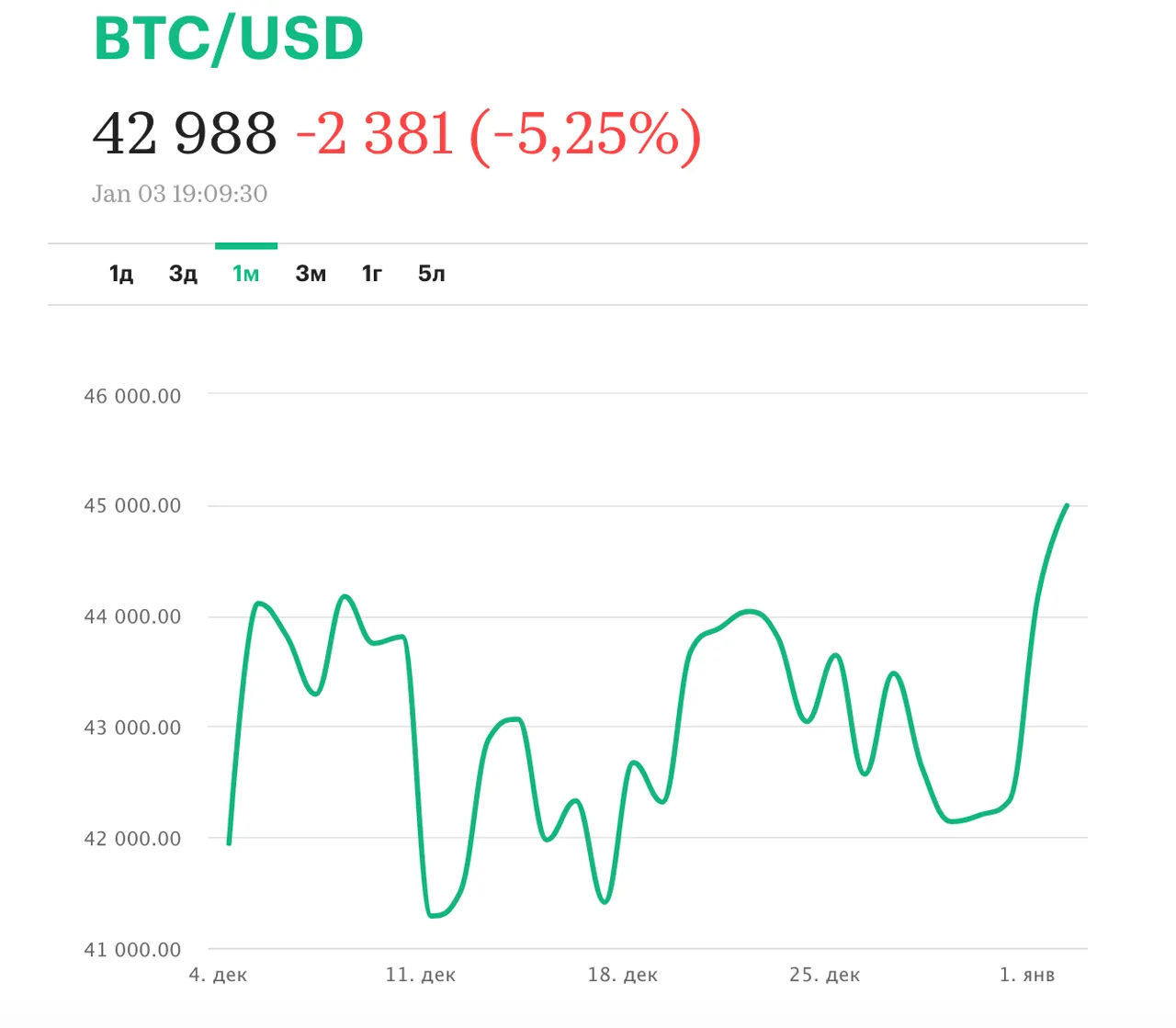This screenshot has width=1176, height=1028.
Task: Click the 11. дек date label
Action: [x=421, y=975]
